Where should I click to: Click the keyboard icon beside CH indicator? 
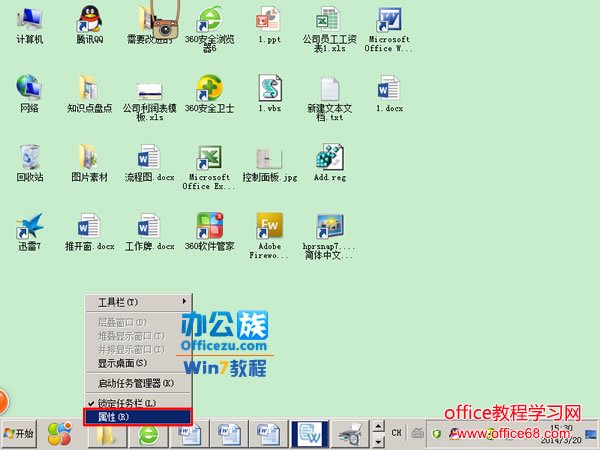[x=417, y=433]
